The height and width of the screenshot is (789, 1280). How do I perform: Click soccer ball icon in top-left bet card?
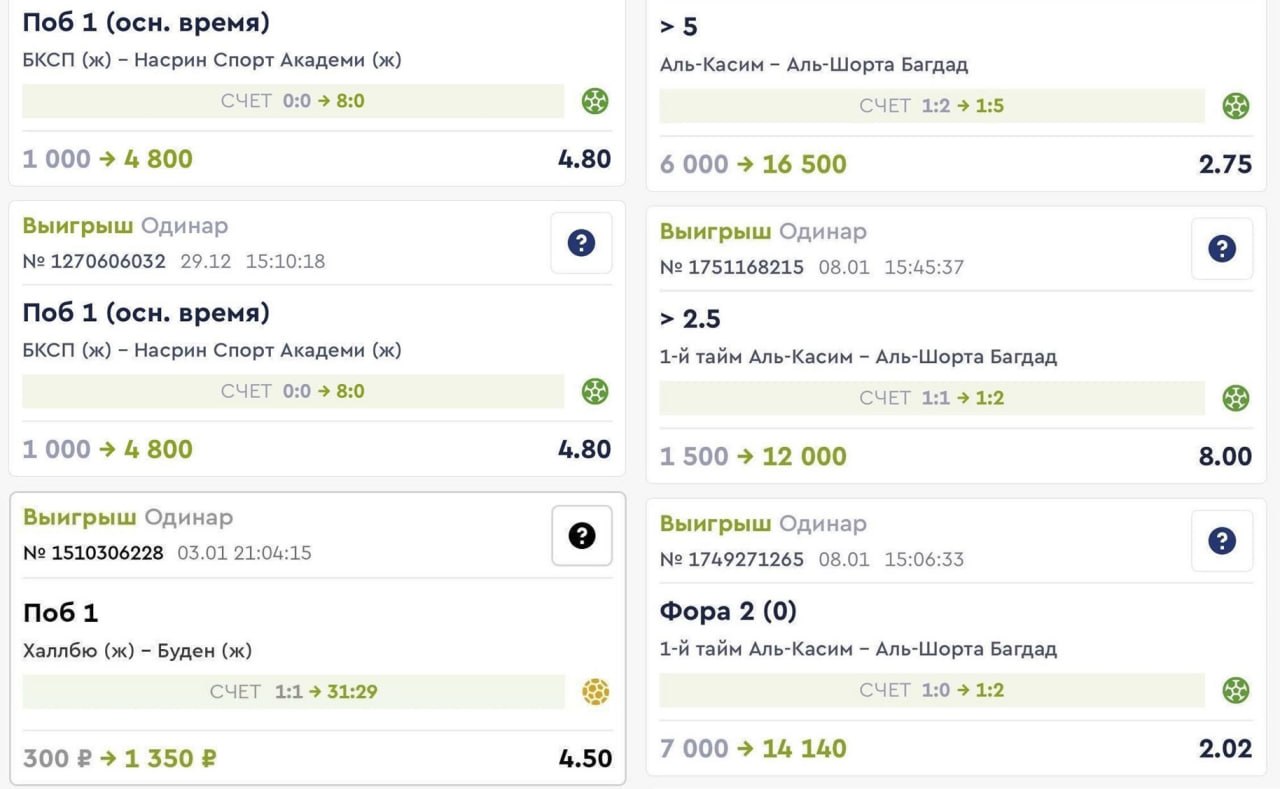point(595,101)
